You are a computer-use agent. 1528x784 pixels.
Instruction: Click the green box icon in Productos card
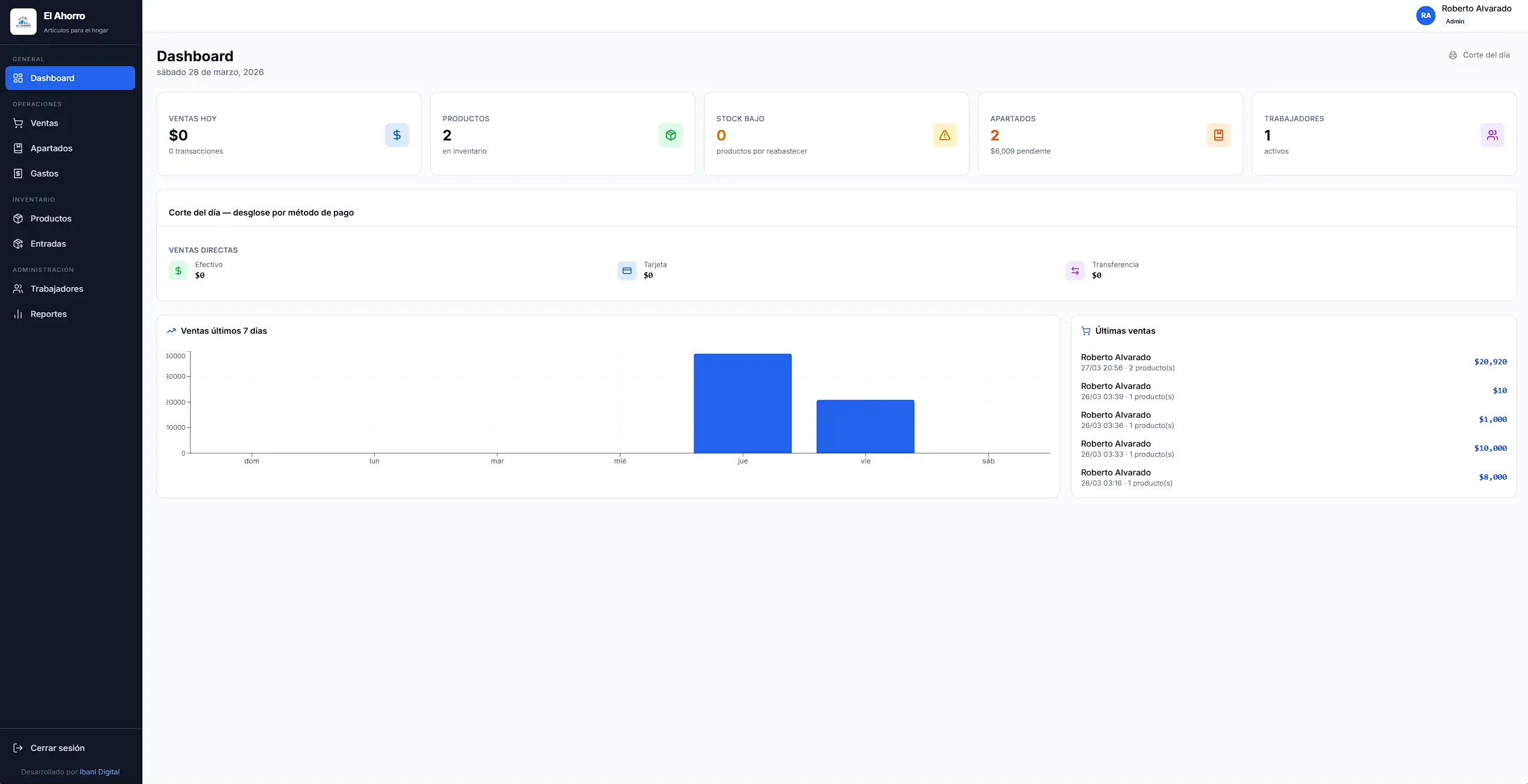point(670,135)
